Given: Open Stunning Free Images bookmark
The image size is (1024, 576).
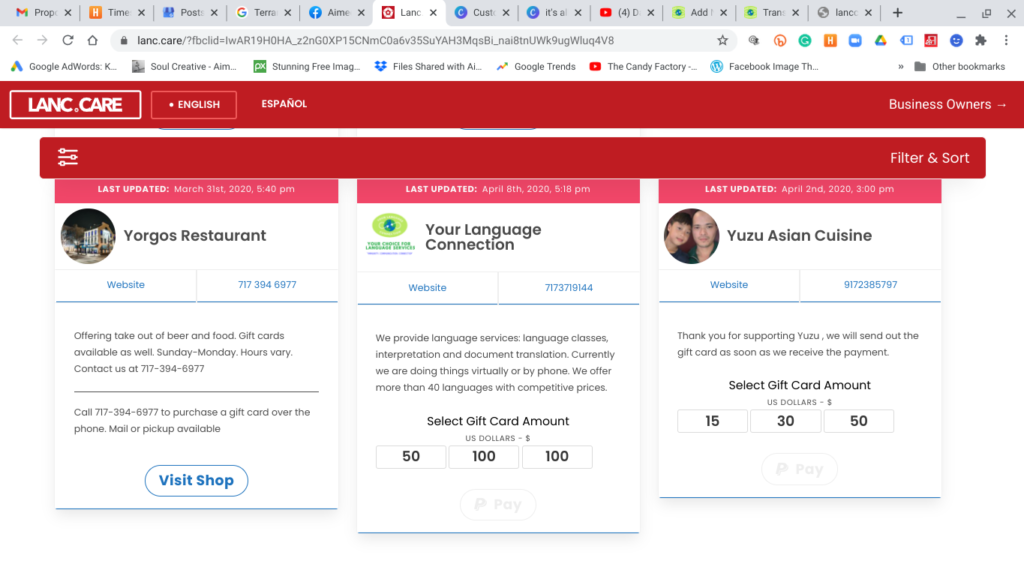Looking at the screenshot, I should tap(307, 67).
